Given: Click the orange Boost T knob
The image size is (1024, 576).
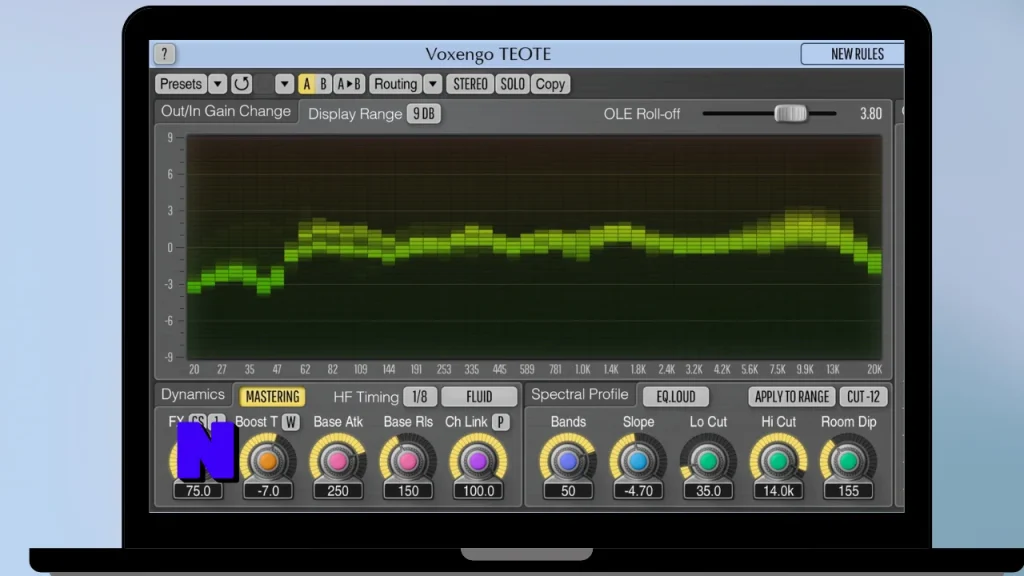Looking at the screenshot, I should pyautogui.click(x=268, y=461).
